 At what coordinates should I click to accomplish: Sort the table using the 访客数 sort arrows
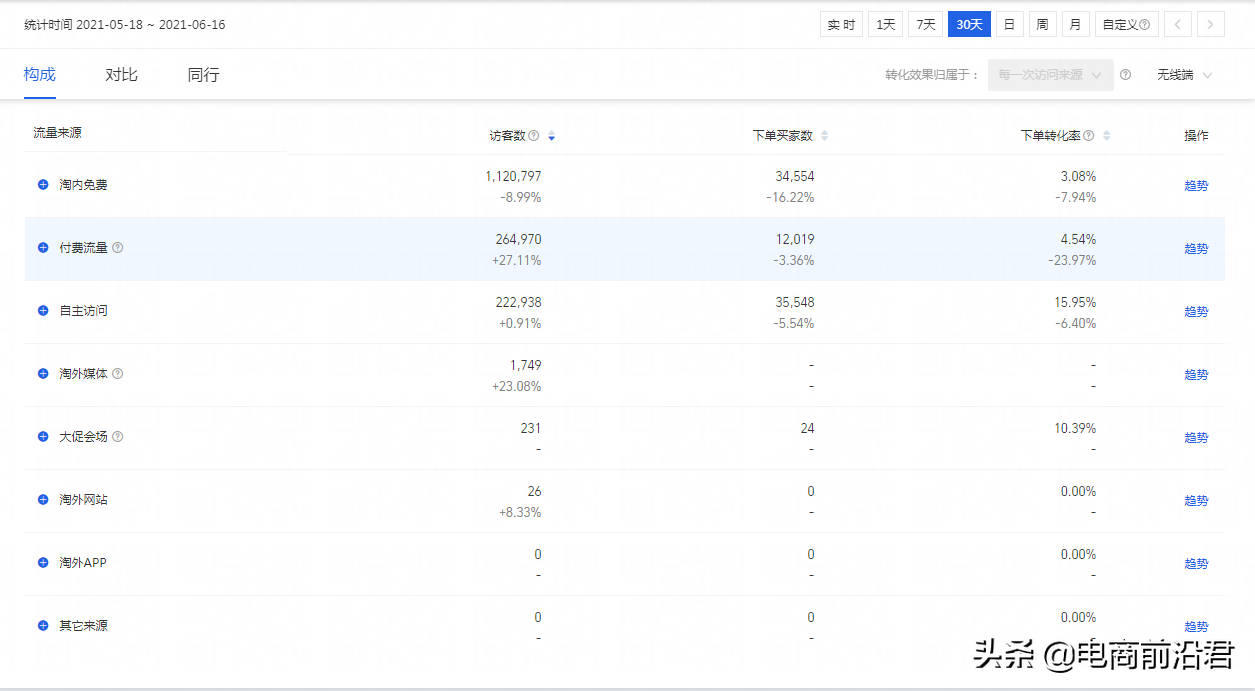tap(550, 135)
